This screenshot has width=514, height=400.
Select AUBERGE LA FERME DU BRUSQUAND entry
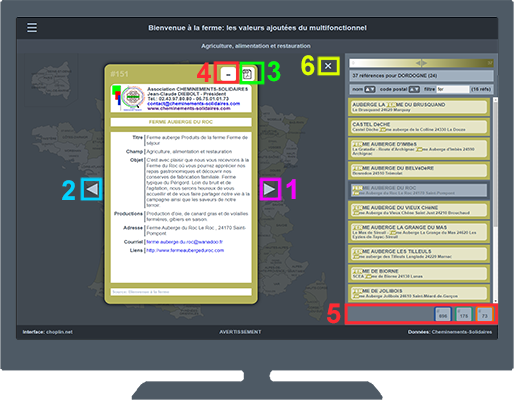pos(419,107)
